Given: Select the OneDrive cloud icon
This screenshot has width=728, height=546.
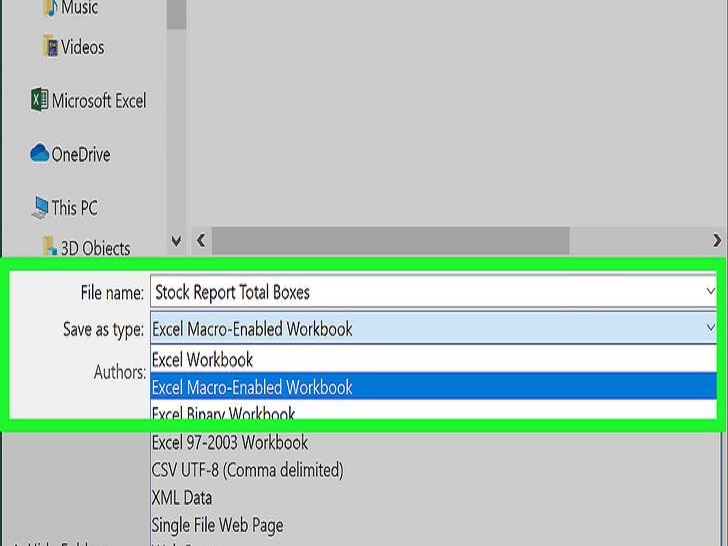Looking at the screenshot, I should pos(39,153).
